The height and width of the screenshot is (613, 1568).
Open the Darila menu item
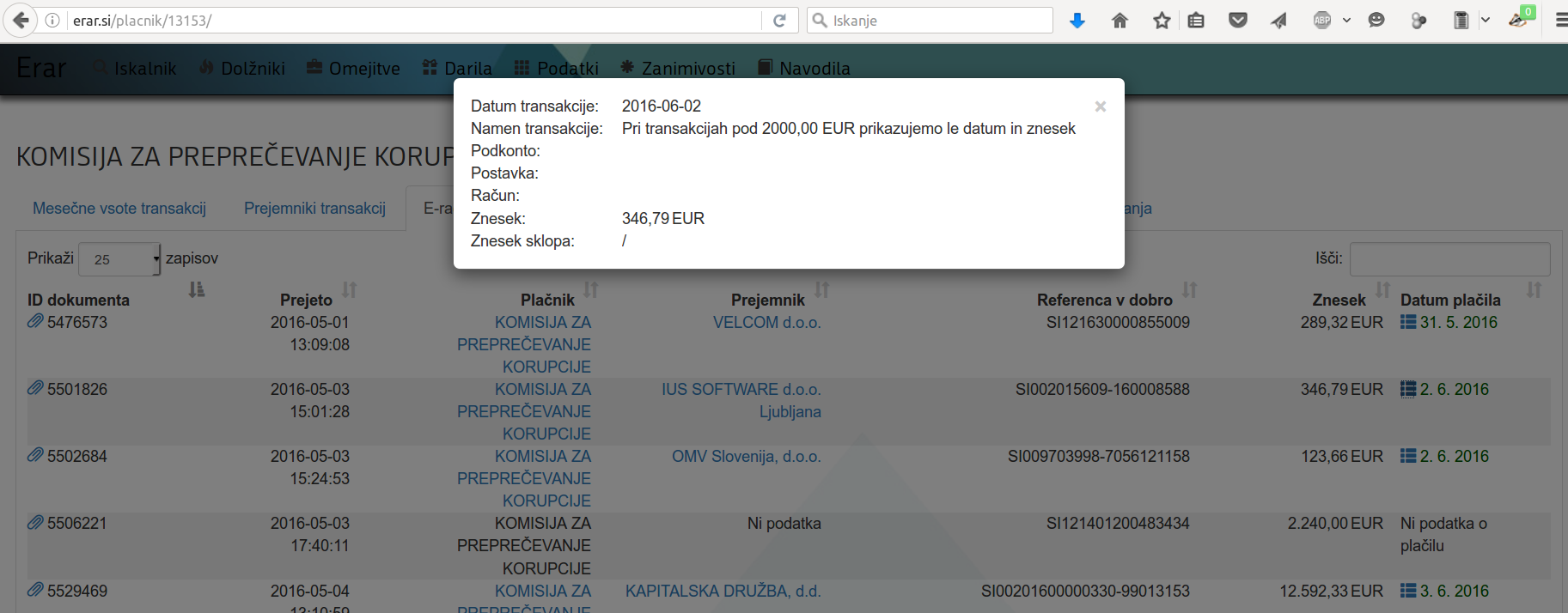(457, 68)
